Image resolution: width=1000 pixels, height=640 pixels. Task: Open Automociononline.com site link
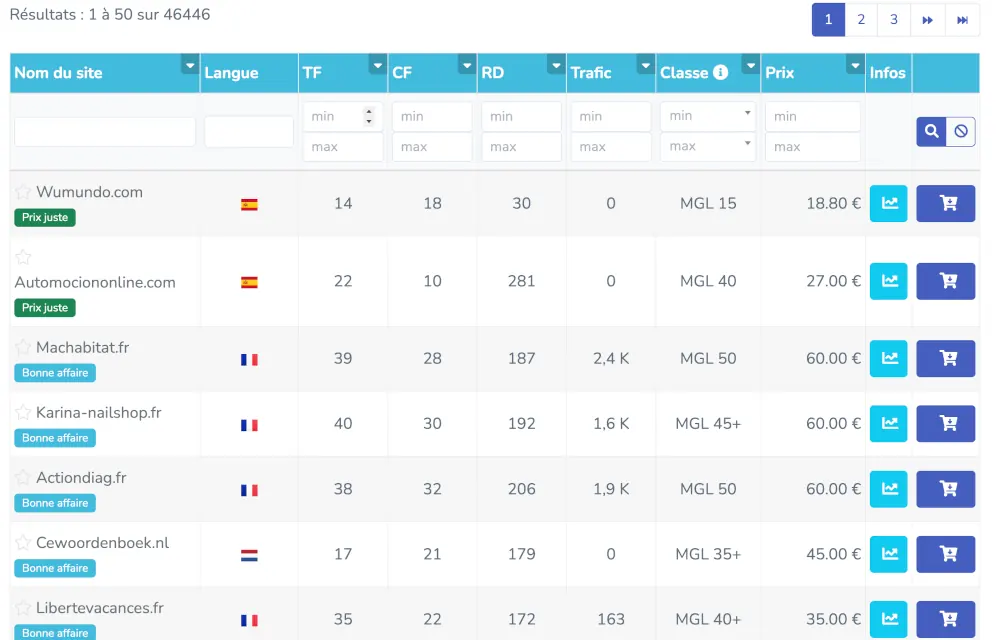point(95,282)
